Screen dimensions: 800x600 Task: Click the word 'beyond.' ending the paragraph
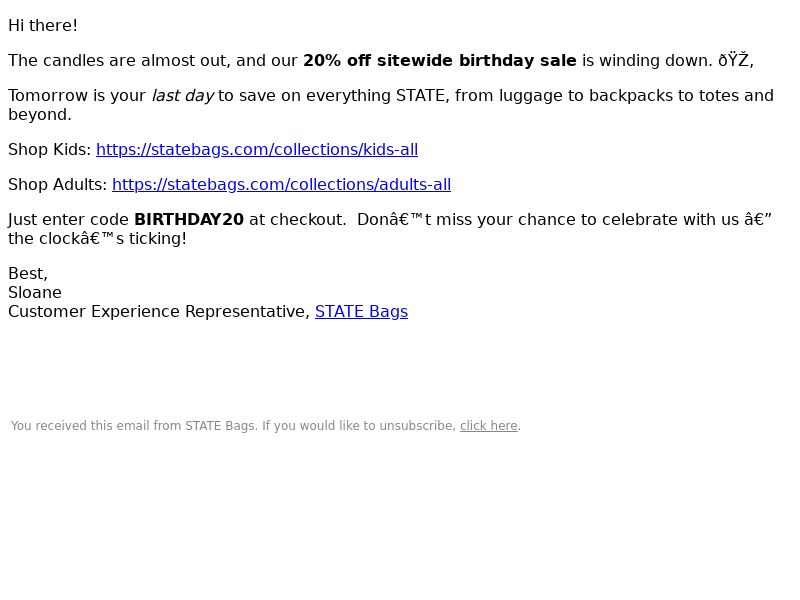click(x=40, y=115)
